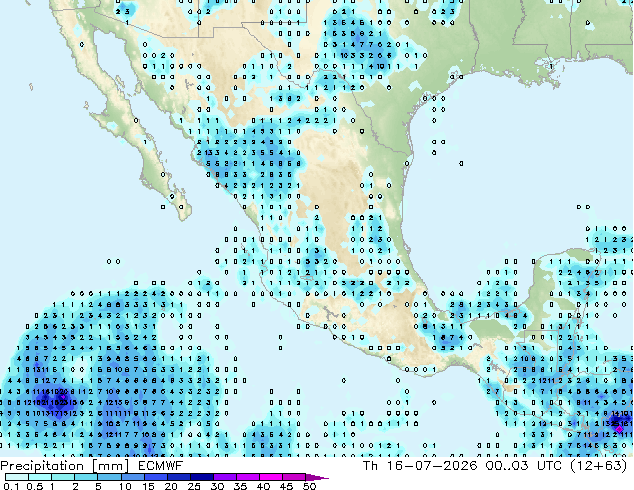This screenshot has width=634, height=490.
Task: Click the 5–10 mm legend color swatch
Action: pyautogui.click(x=110, y=477)
